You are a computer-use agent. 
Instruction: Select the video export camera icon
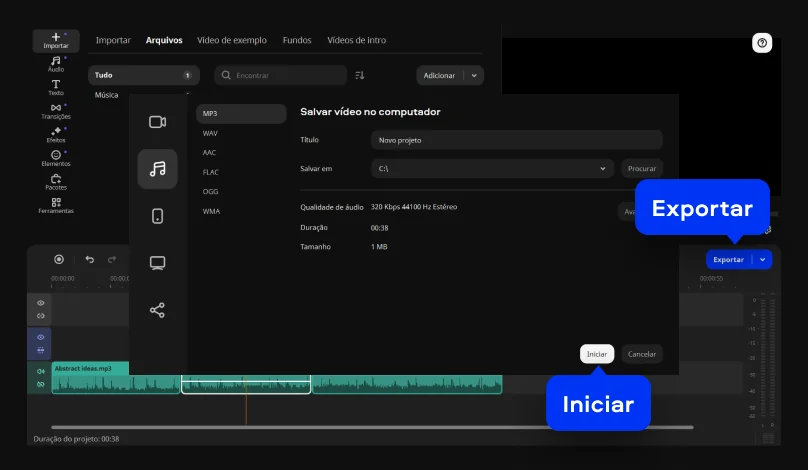click(x=157, y=122)
